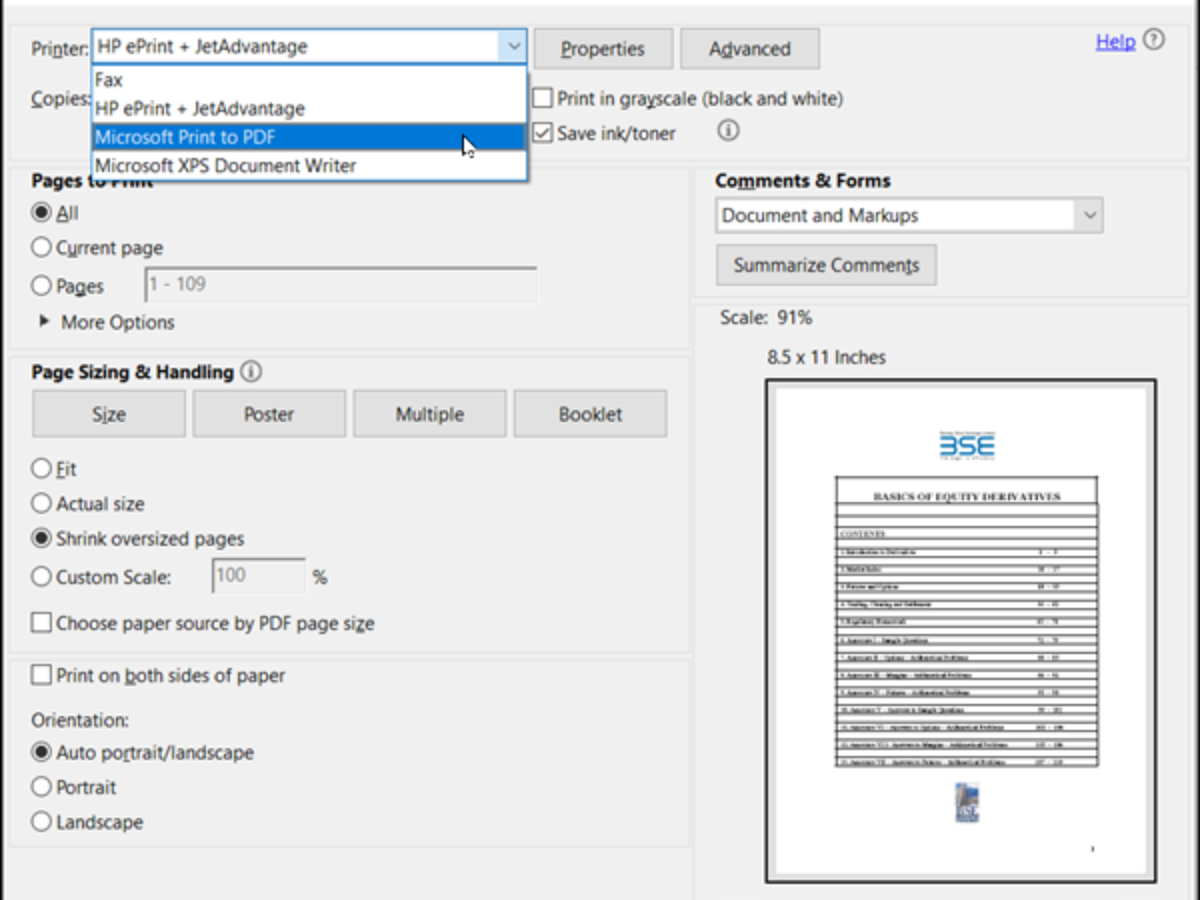Open Comments & Forms dropdown
Image resolution: width=1200 pixels, height=900 pixels.
[x=909, y=215]
